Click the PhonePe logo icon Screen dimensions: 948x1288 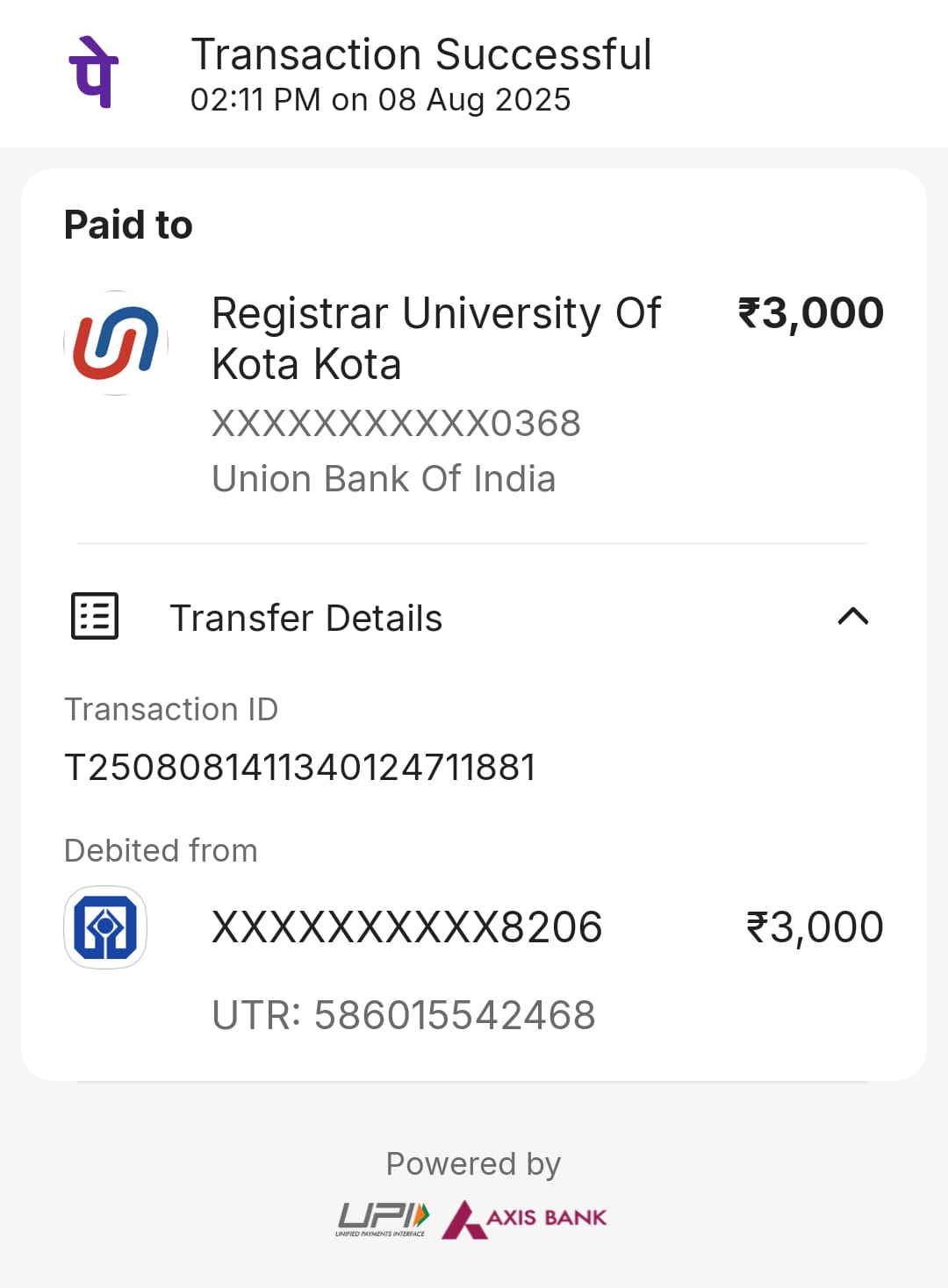[94, 73]
